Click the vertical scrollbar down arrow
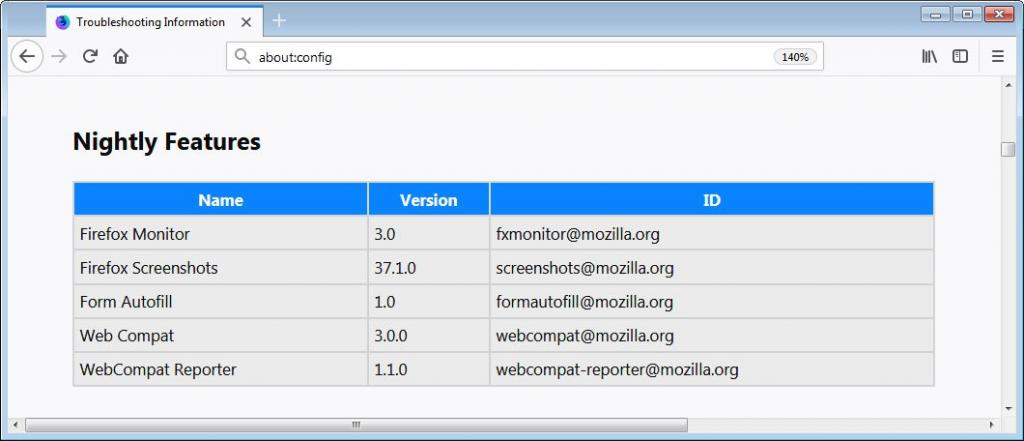This screenshot has height=441, width=1024. click(x=1008, y=409)
